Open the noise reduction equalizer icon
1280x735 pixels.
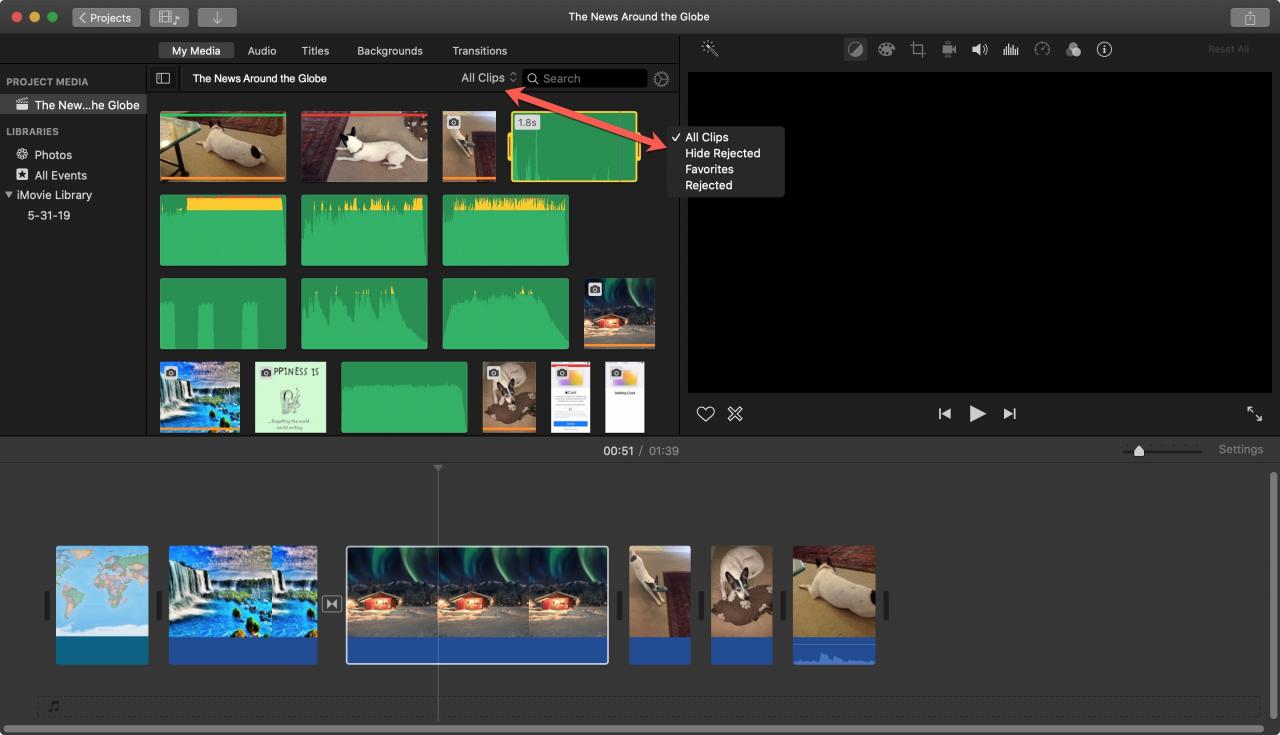(x=1011, y=49)
